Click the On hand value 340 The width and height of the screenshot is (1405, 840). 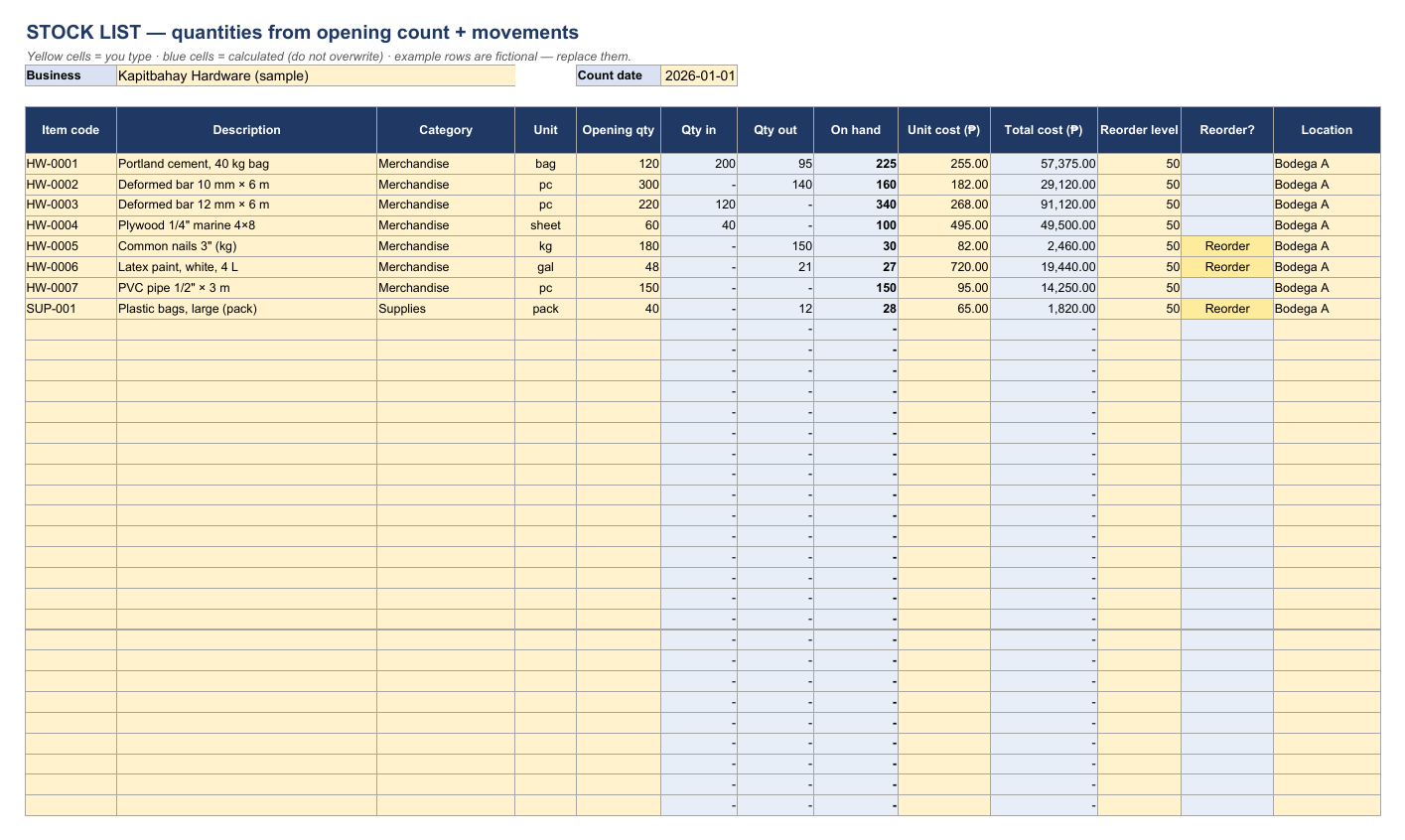tap(856, 205)
